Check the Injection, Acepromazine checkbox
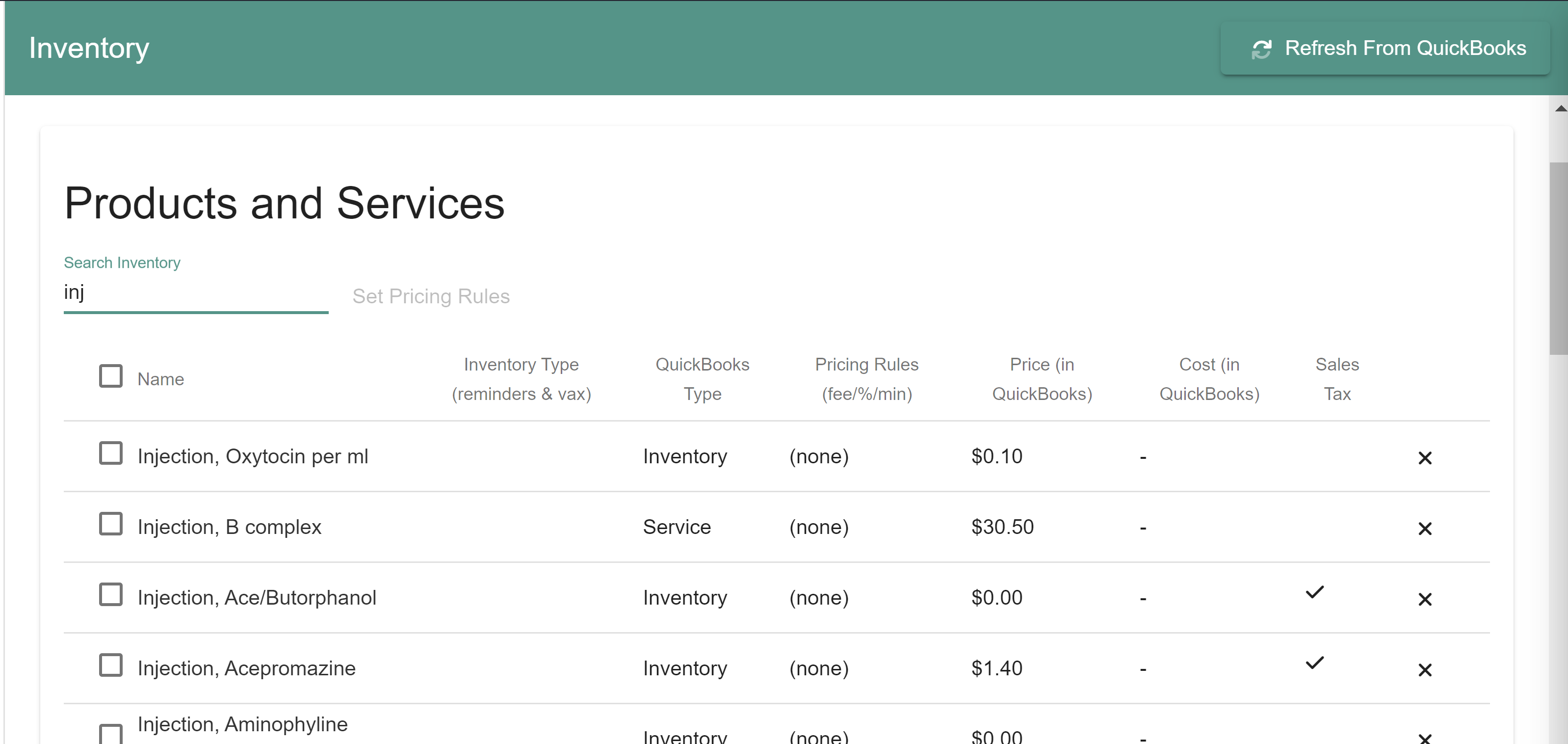The image size is (1568, 744). (111, 665)
